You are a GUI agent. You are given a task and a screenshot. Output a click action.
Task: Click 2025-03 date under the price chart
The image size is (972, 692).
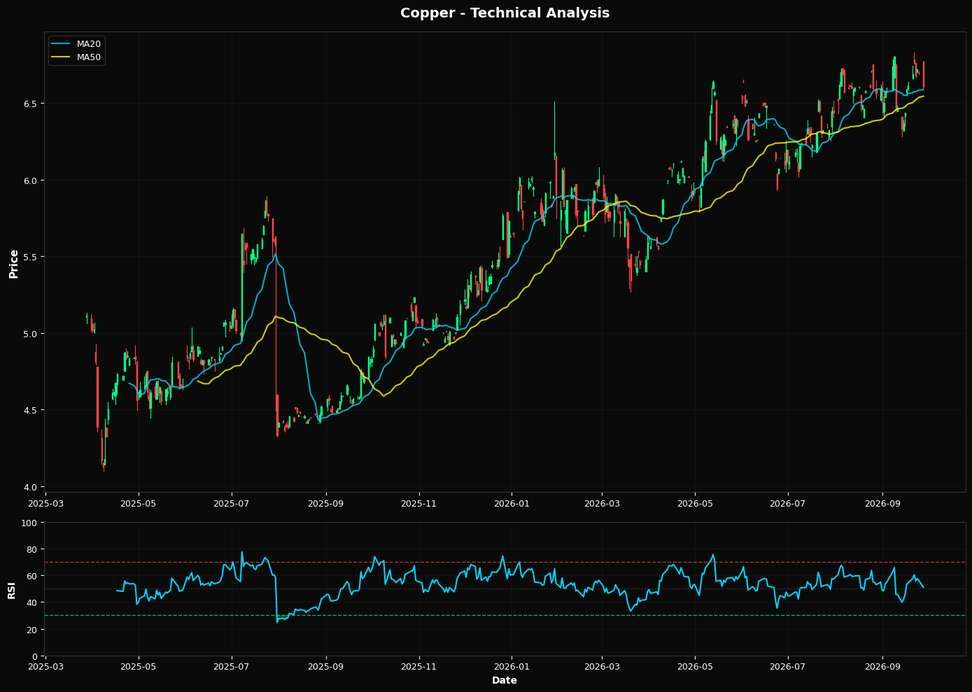pos(46,504)
